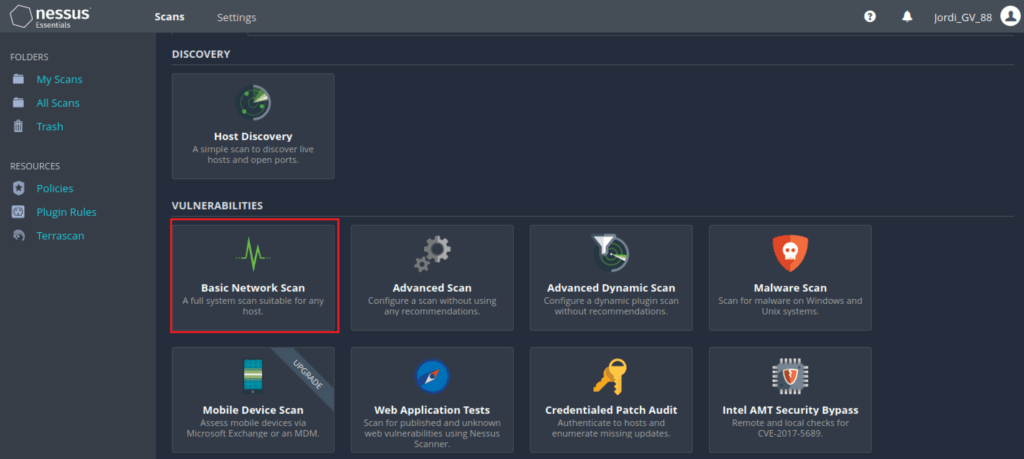Click the Trash bin icon
The width and height of the screenshot is (1024, 459).
[x=18, y=127]
